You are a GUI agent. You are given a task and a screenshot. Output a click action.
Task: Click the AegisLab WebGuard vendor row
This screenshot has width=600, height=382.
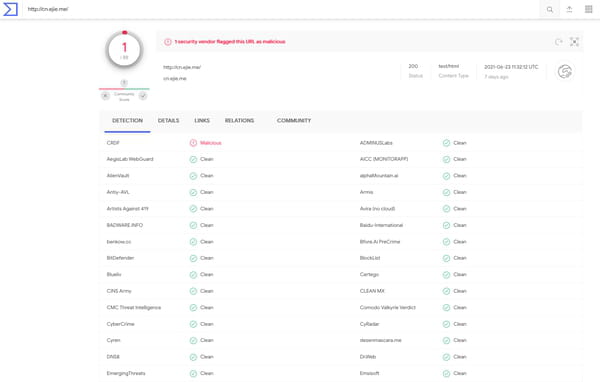point(227,159)
